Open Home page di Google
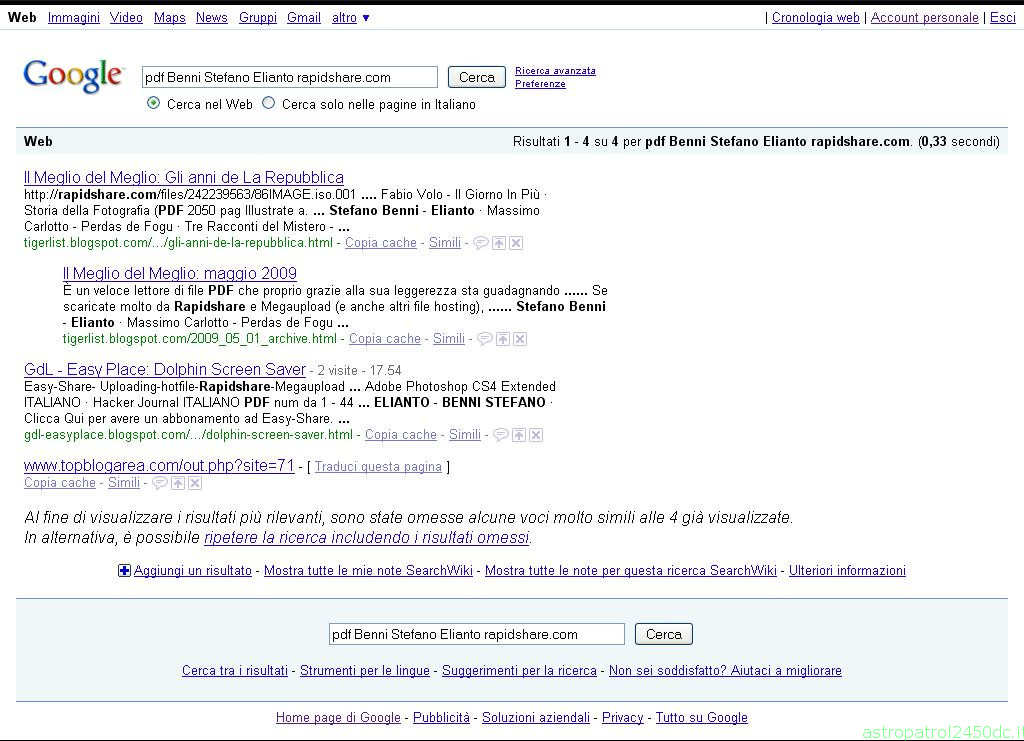This screenshot has width=1024, height=741. click(x=338, y=717)
